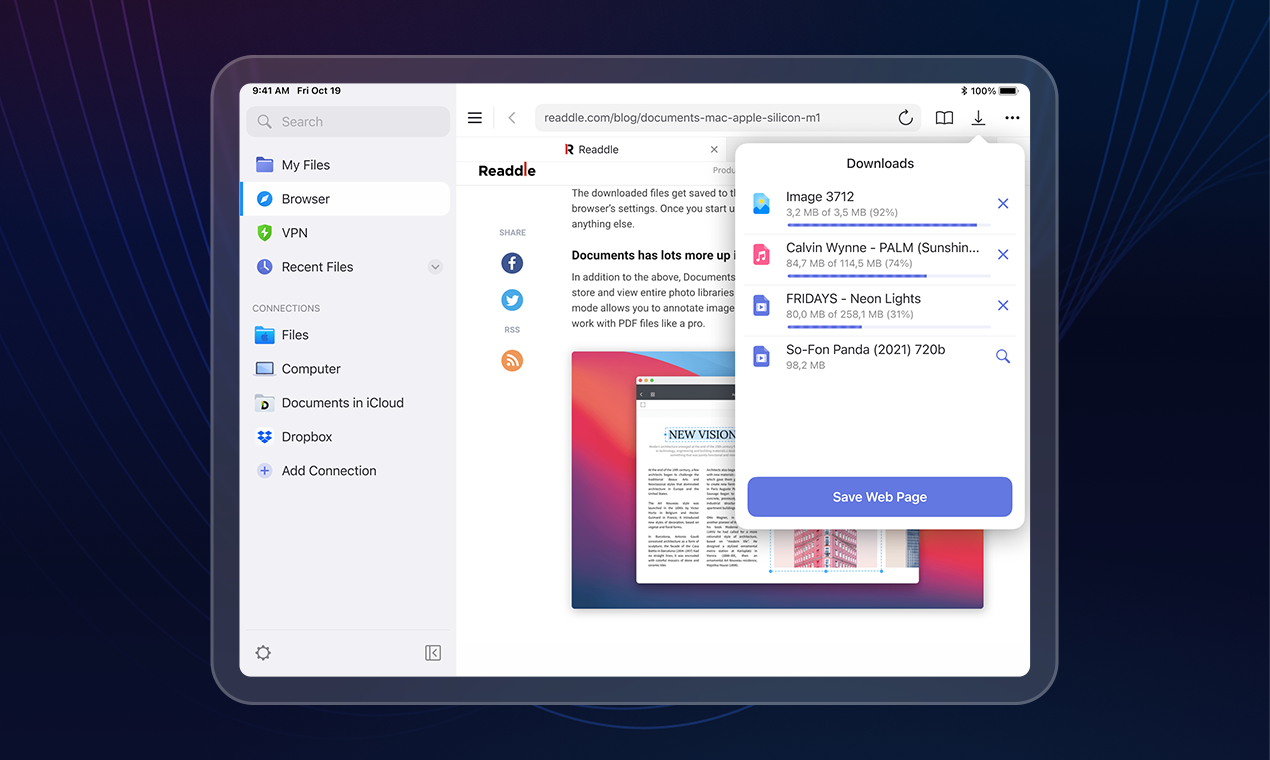Open the hamburger menu icon
Image resolution: width=1270 pixels, height=760 pixels.
[x=475, y=118]
